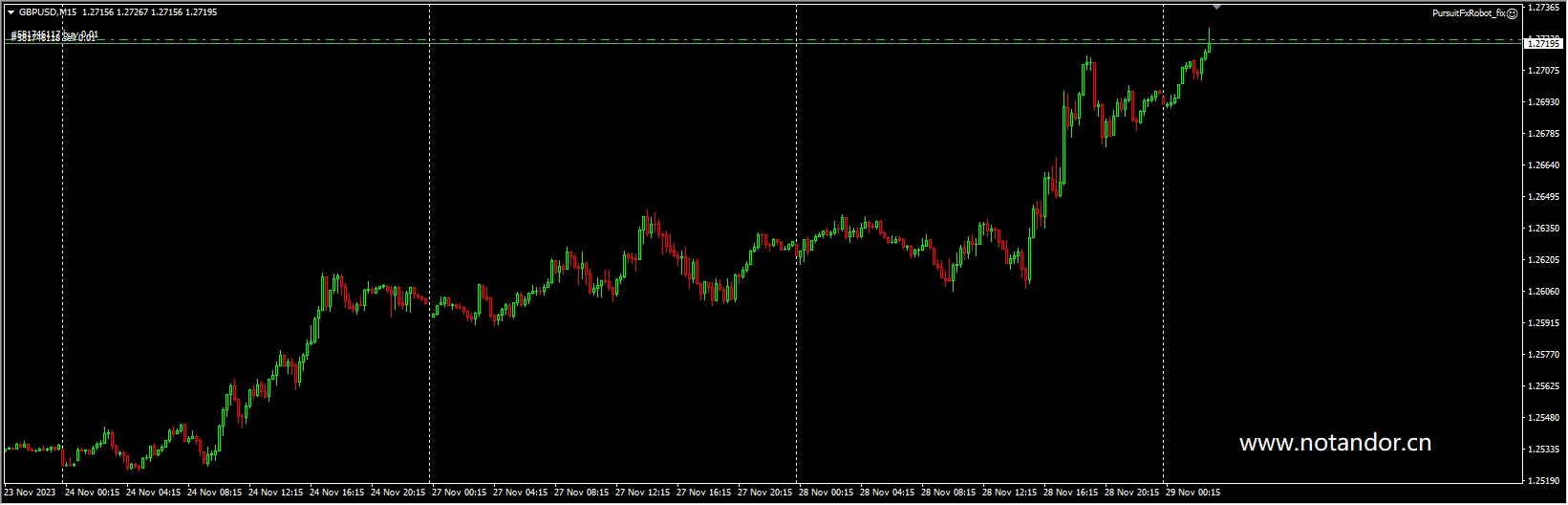The width and height of the screenshot is (1568, 505).
Task: Click the 23 Nov 2023 time label
Action: [x=30, y=494]
